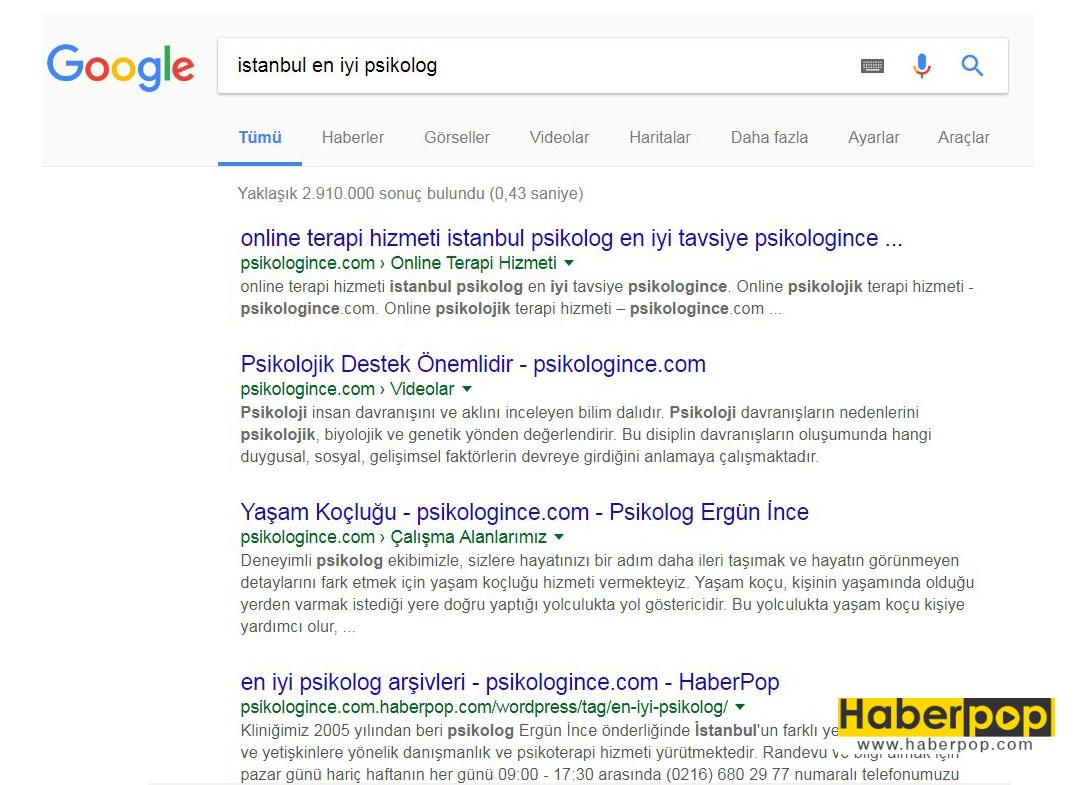
Task: Focus the search box with 'istanbul en iyi psikolog'
Action: point(612,66)
